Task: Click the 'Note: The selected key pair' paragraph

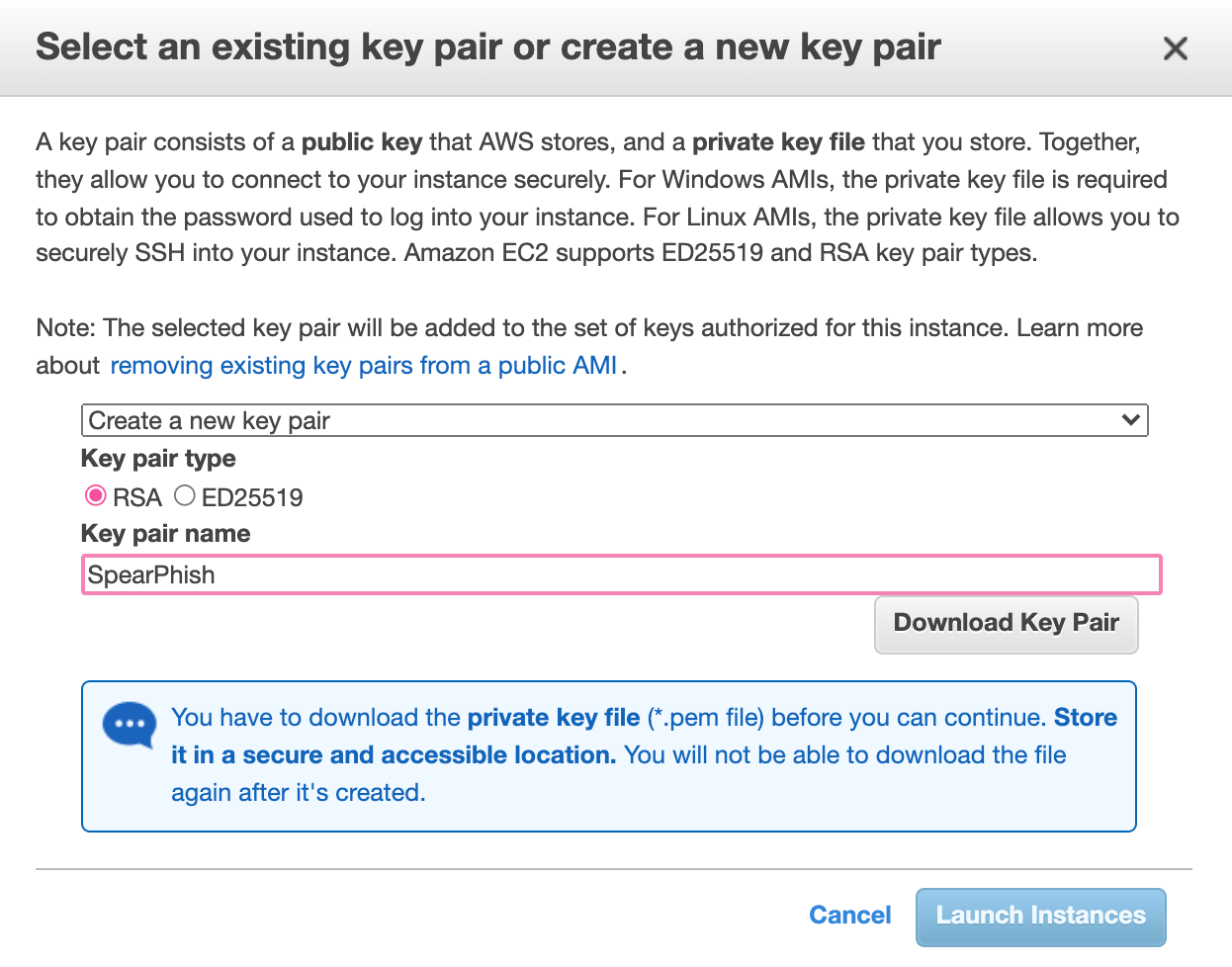Action: click(589, 328)
